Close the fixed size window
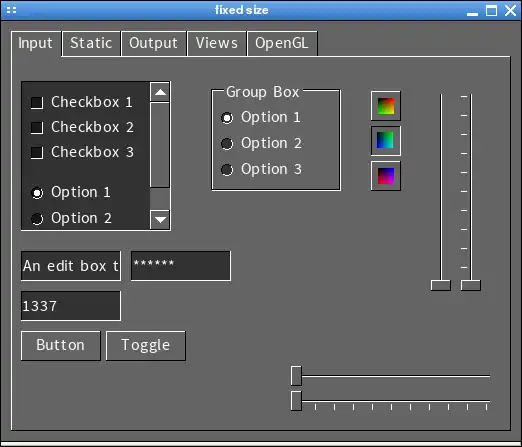The height and width of the screenshot is (447, 522). pos(510,10)
